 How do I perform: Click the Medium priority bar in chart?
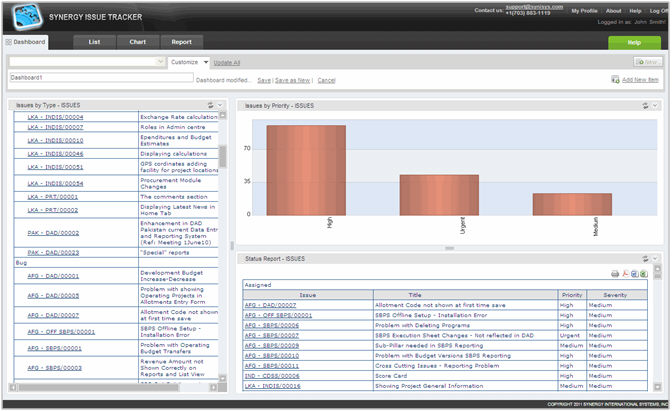[572, 204]
